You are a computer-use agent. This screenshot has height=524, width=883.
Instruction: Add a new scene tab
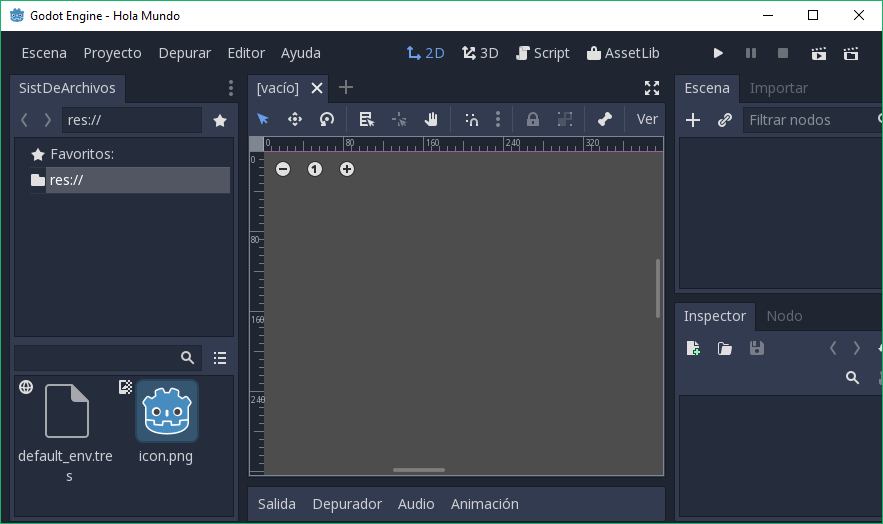(x=346, y=87)
